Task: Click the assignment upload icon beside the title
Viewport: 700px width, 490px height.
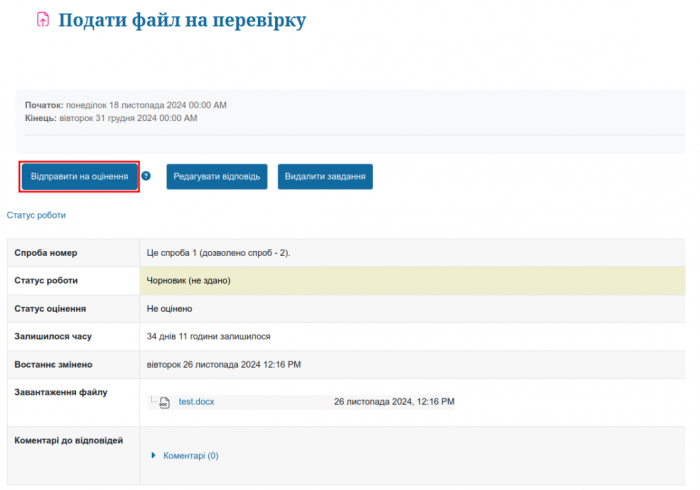Action: tap(43, 20)
